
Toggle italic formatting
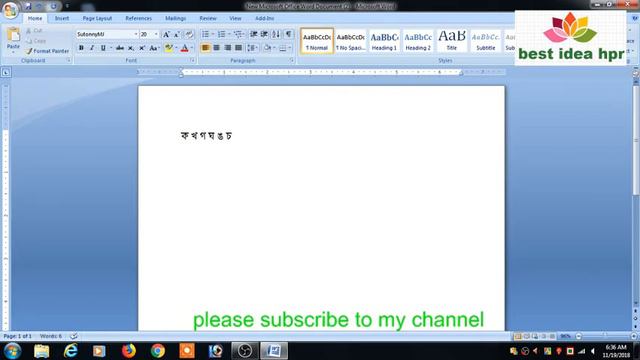click(92, 48)
